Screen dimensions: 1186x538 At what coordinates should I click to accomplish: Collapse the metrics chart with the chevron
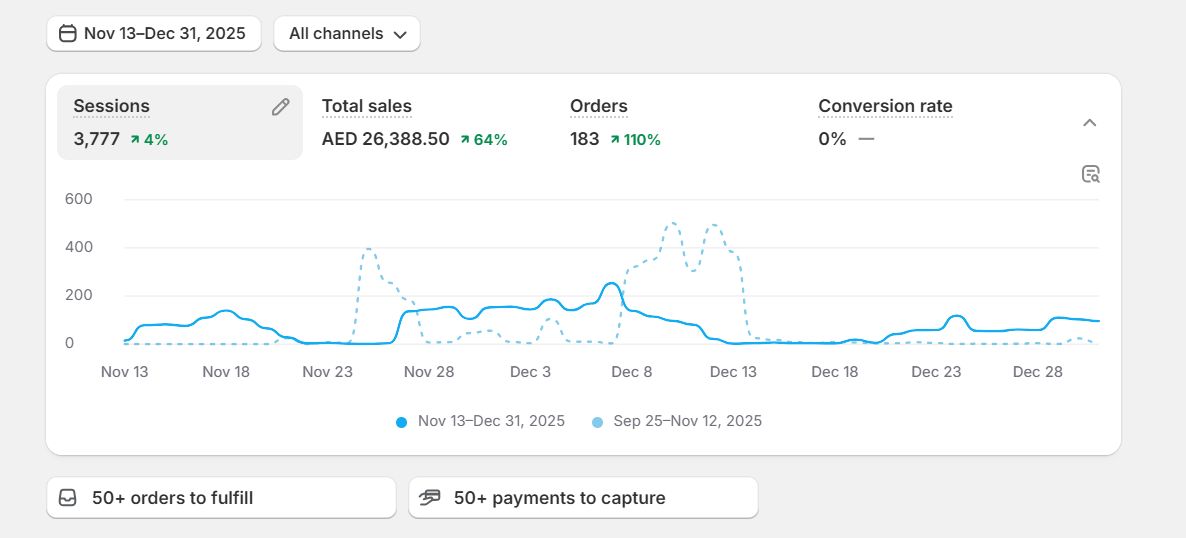click(x=1090, y=123)
